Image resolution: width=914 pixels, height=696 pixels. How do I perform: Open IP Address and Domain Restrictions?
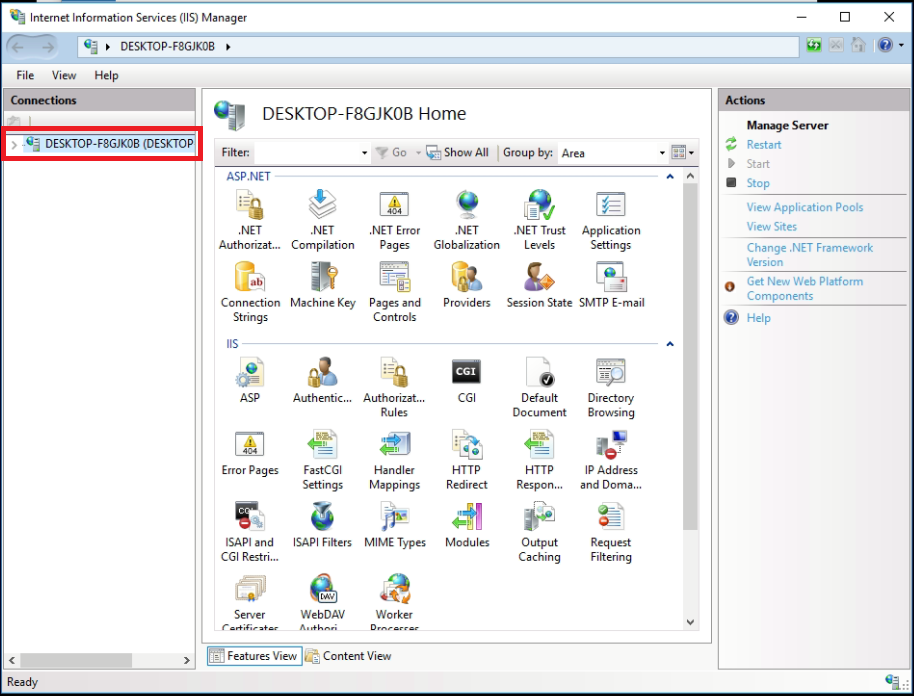[611, 460]
